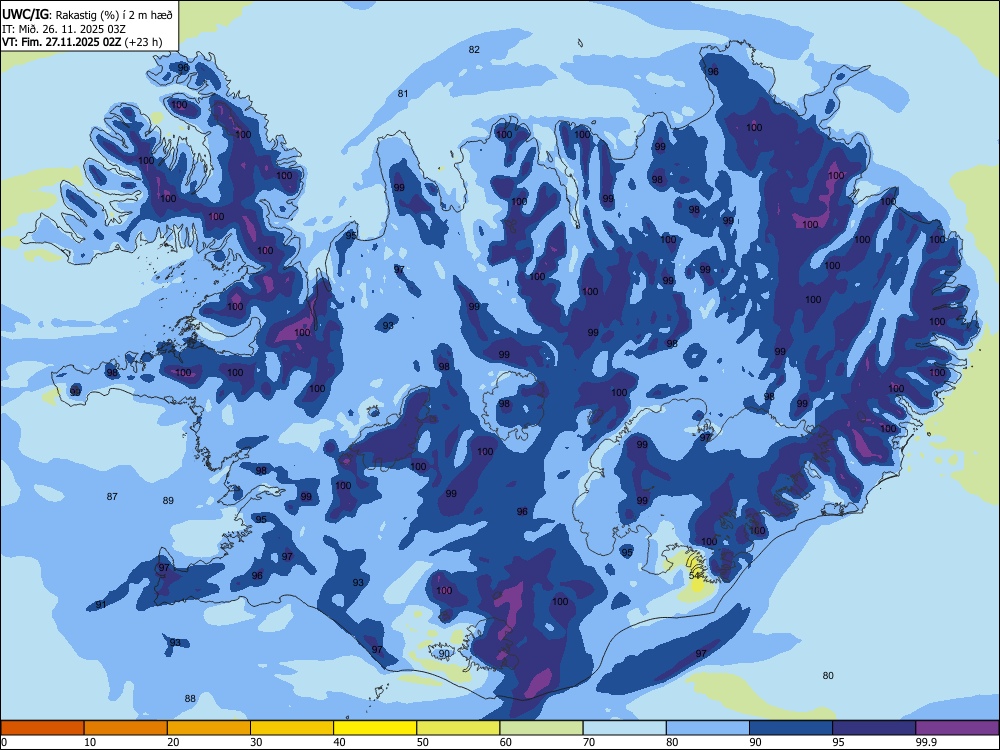Viewport: 1000px width, 750px height.
Task: Click the '10' label on the legend scale
Action: 90,742
